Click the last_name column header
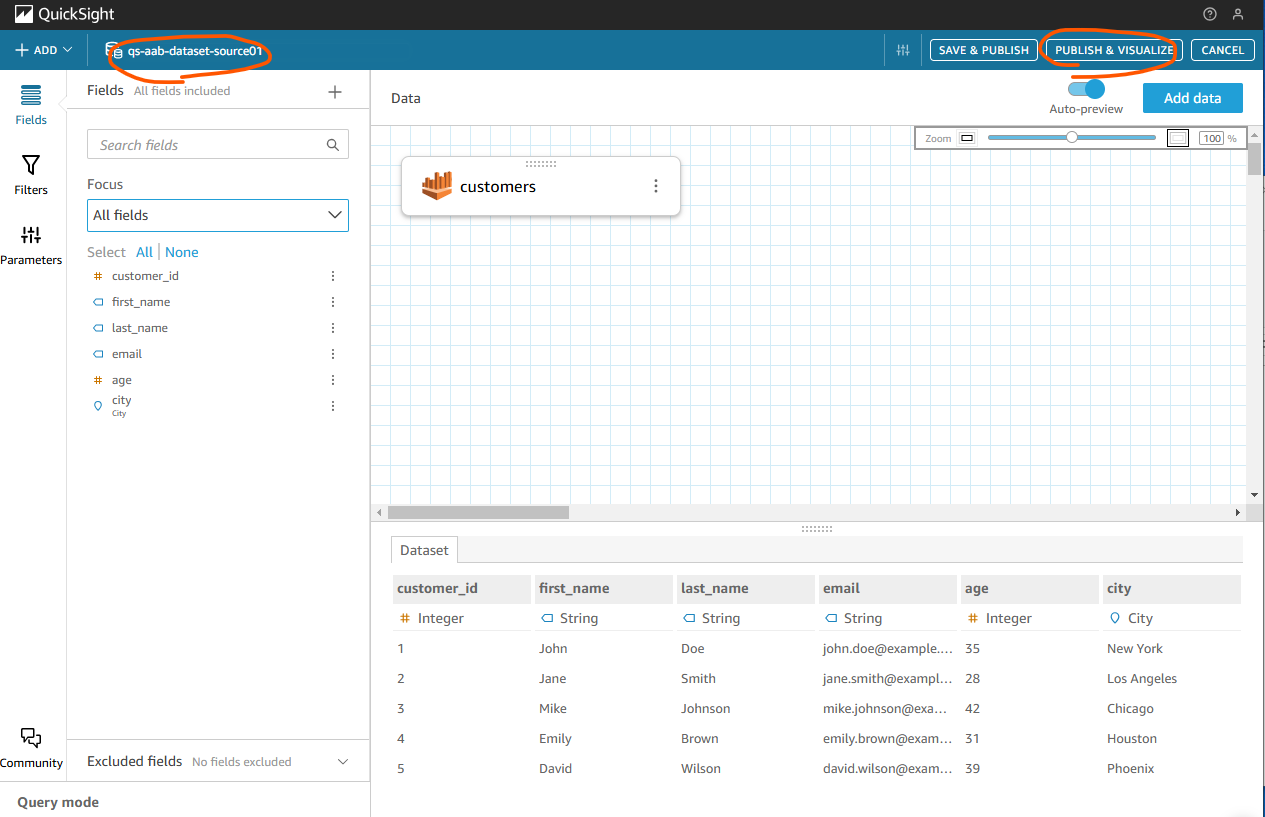The width and height of the screenshot is (1265, 817). point(746,588)
